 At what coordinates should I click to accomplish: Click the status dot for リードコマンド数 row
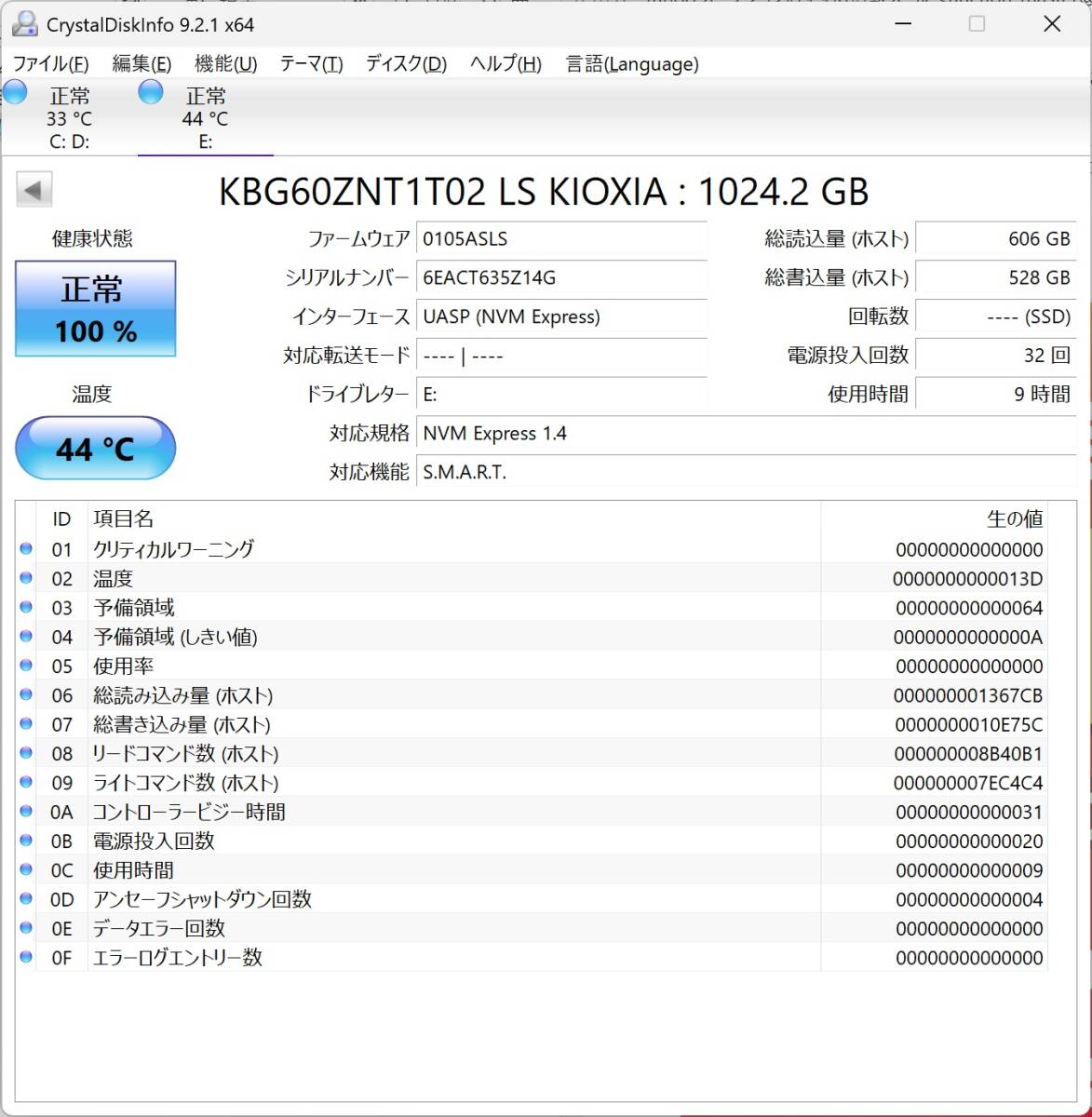coord(26,753)
